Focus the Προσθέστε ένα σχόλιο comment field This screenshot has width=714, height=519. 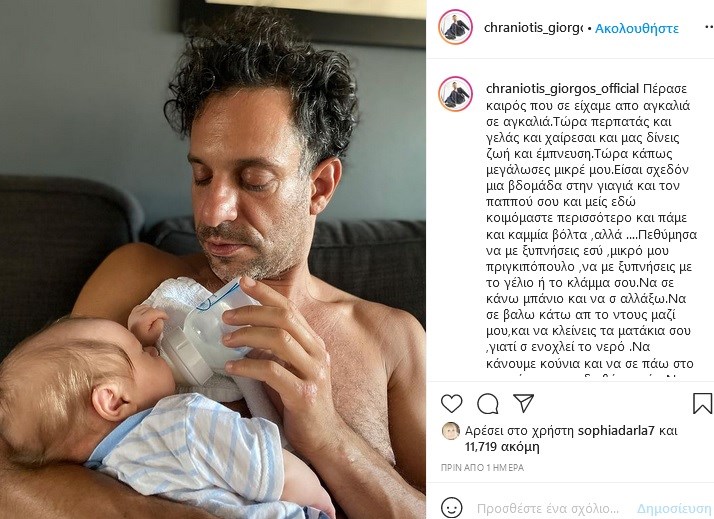pyautogui.click(x=548, y=508)
